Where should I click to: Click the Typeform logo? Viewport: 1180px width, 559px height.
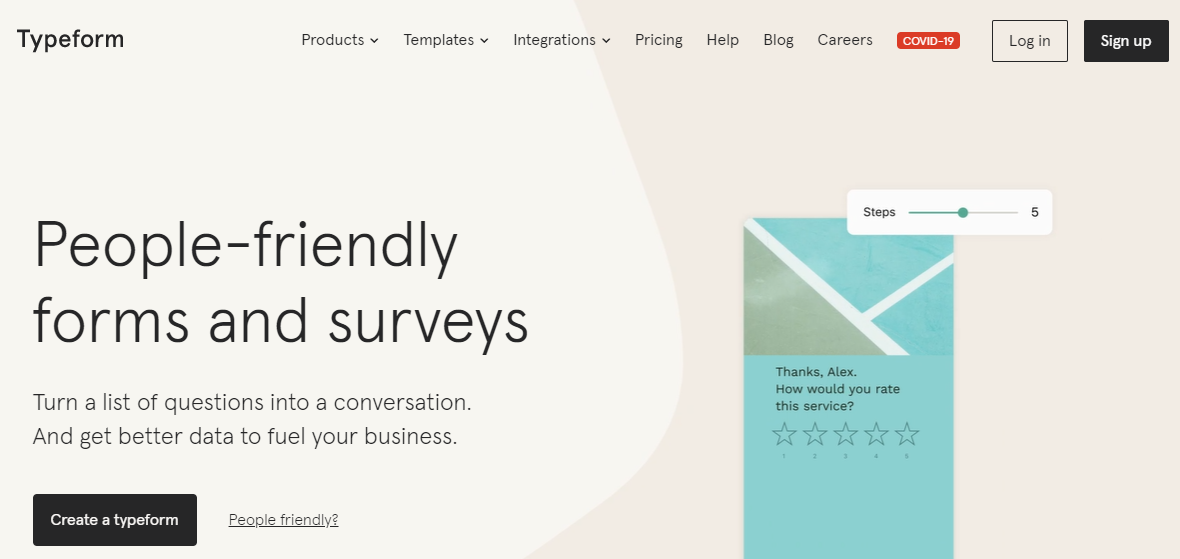(70, 39)
